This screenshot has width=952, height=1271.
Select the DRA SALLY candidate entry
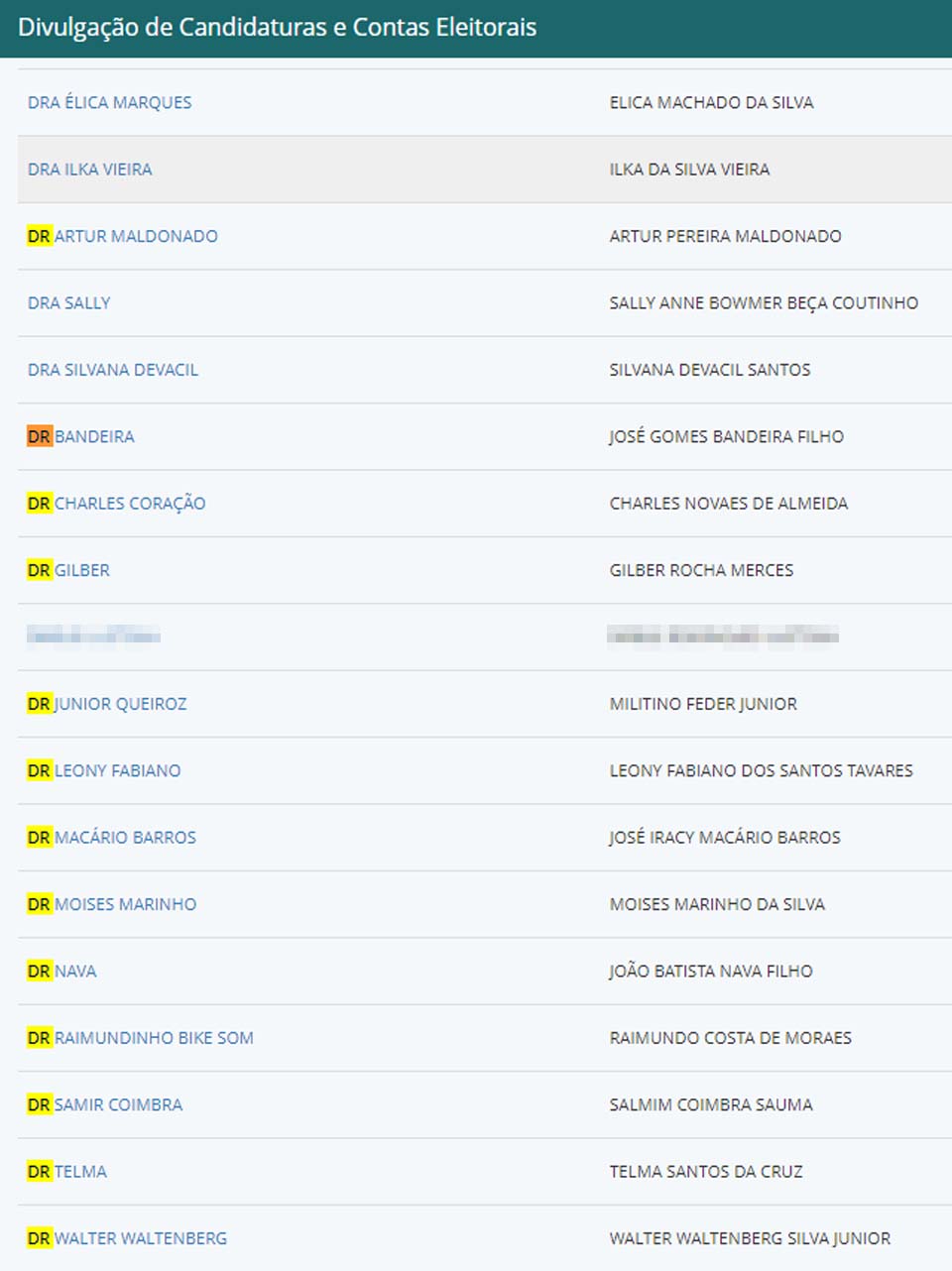pyautogui.click(x=68, y=303)
